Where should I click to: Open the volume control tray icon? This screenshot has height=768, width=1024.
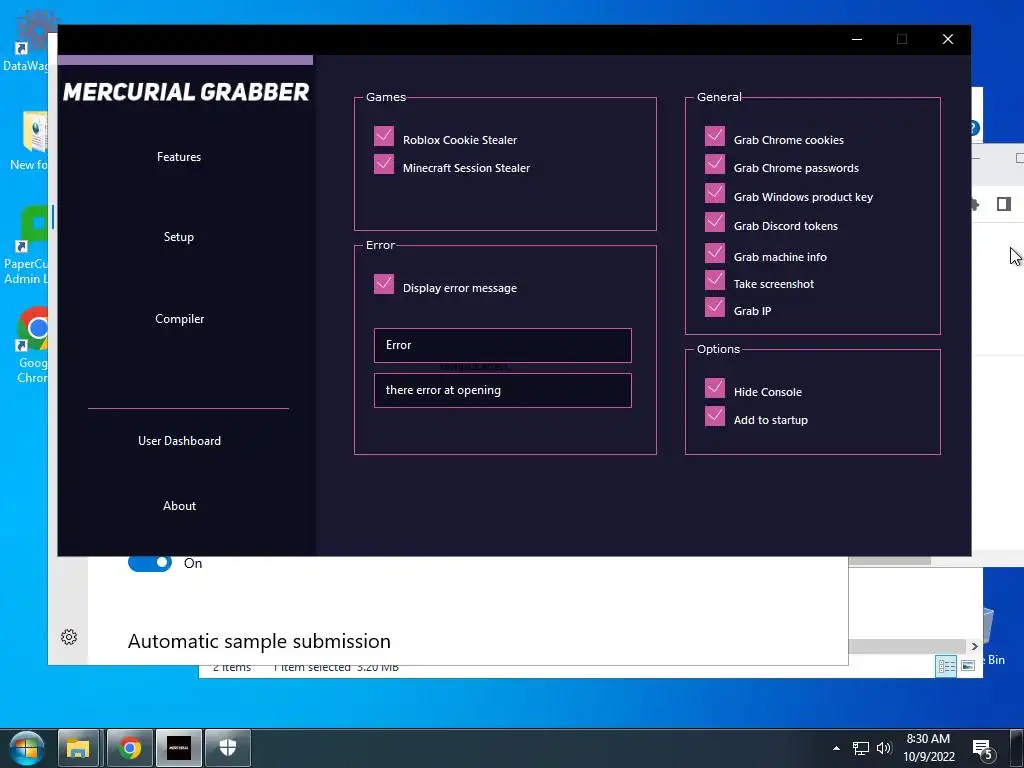point(884,748)
